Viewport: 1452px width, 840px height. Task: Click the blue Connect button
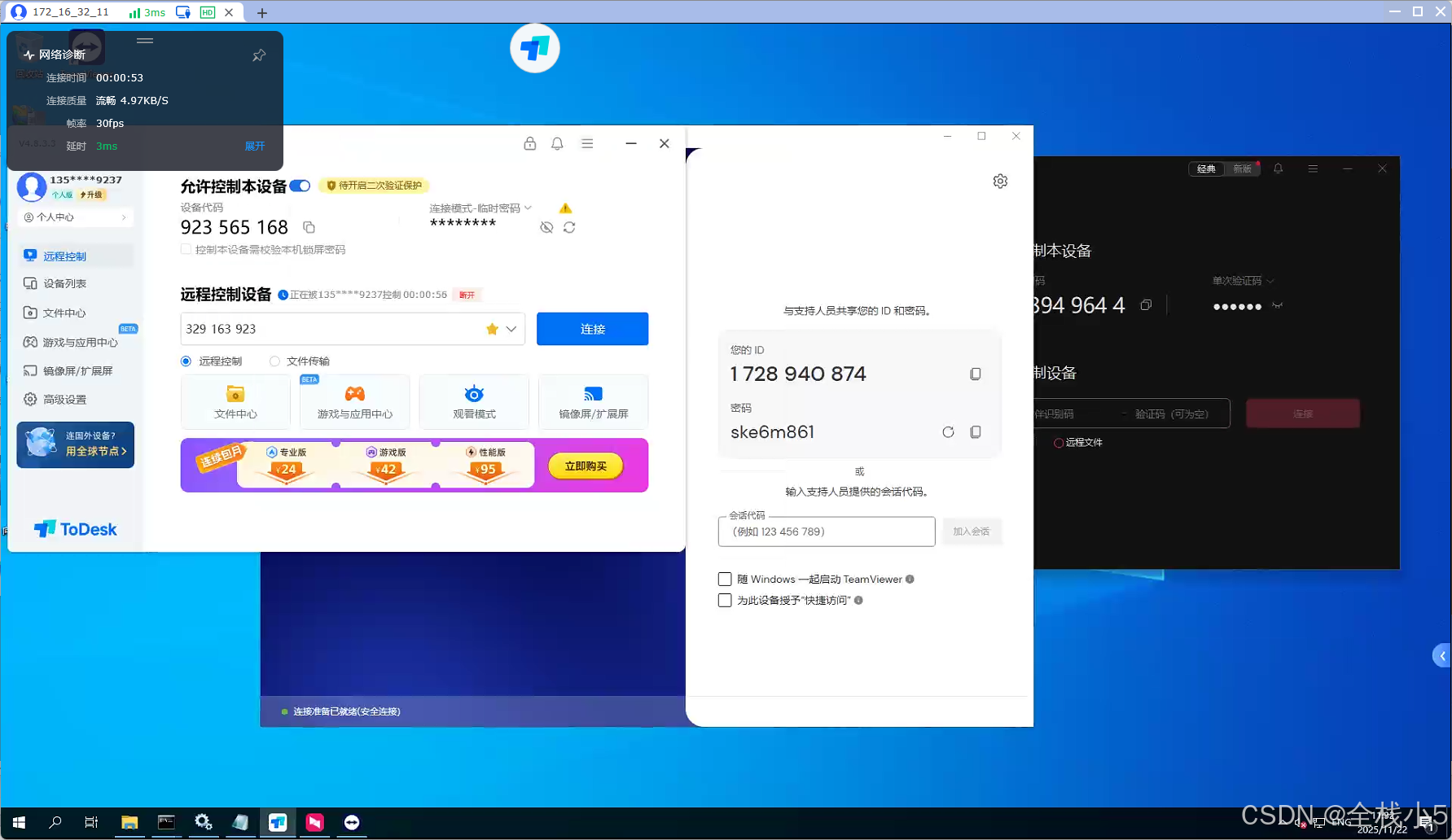[x=592, y=329]
